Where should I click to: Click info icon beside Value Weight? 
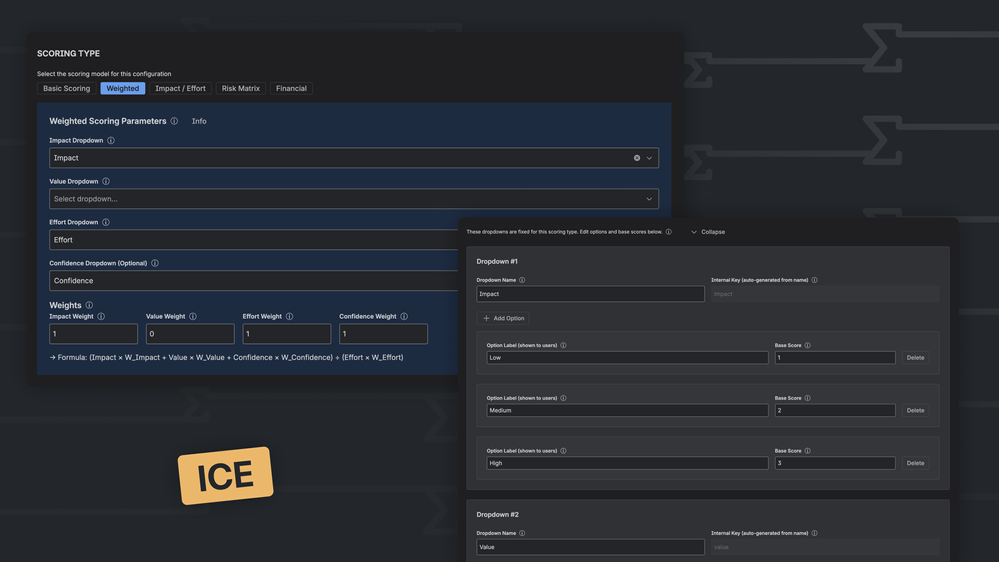(x=193, y=316)
